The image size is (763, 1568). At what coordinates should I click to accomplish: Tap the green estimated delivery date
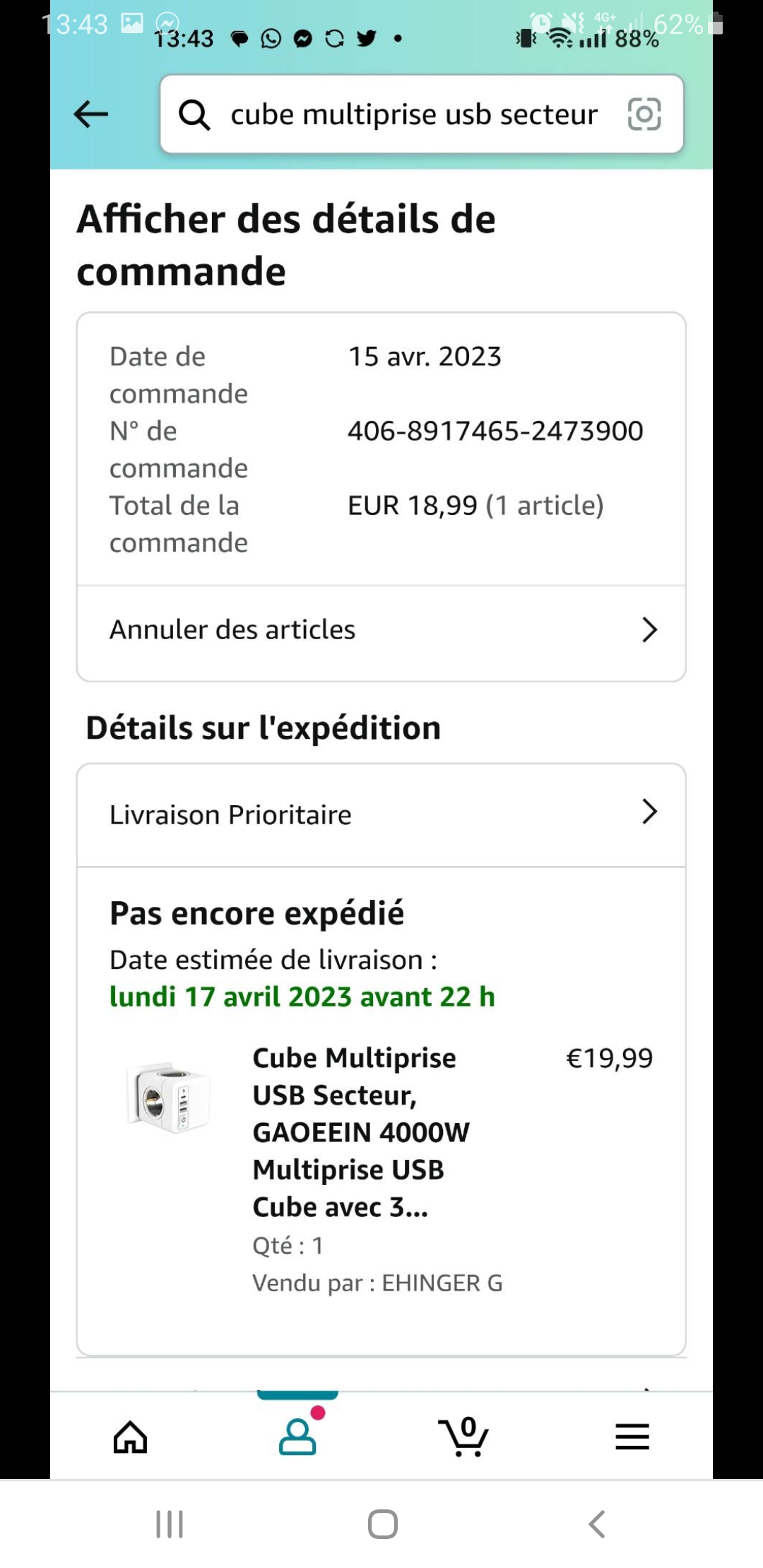pyautogui.click(x=302, y=997)
